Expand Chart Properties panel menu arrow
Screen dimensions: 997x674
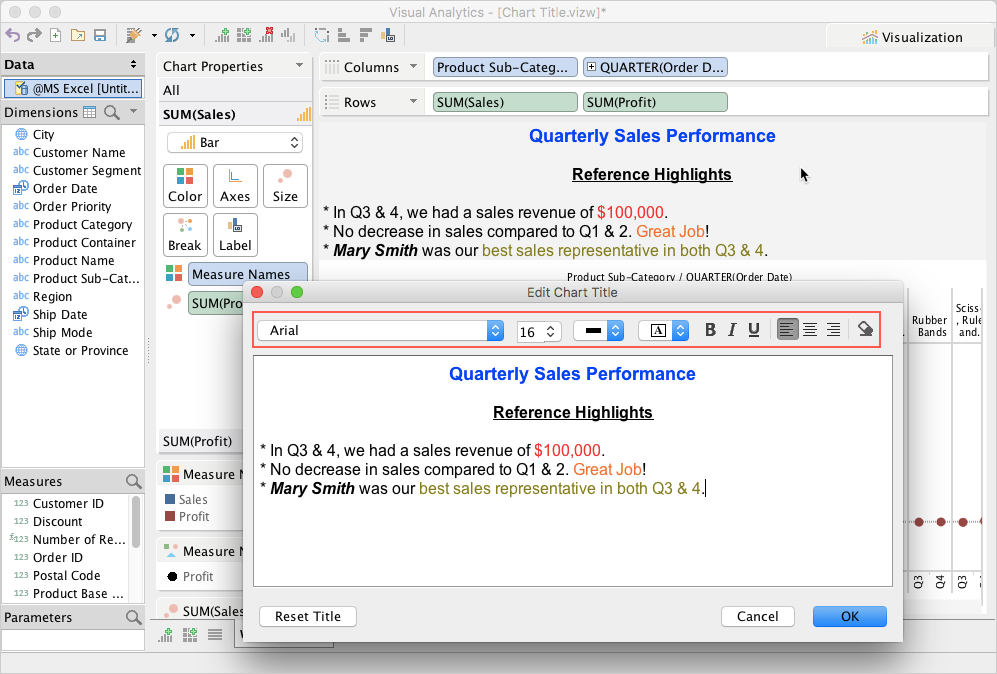click(x=299, y=65)
